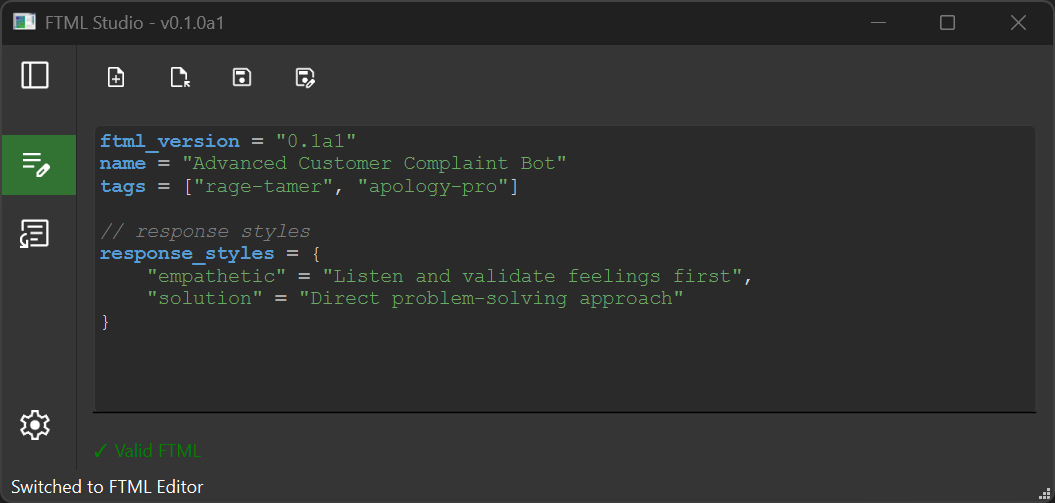
Task: Open the chat view in the sidebar
Action: [x=35, y=234]
